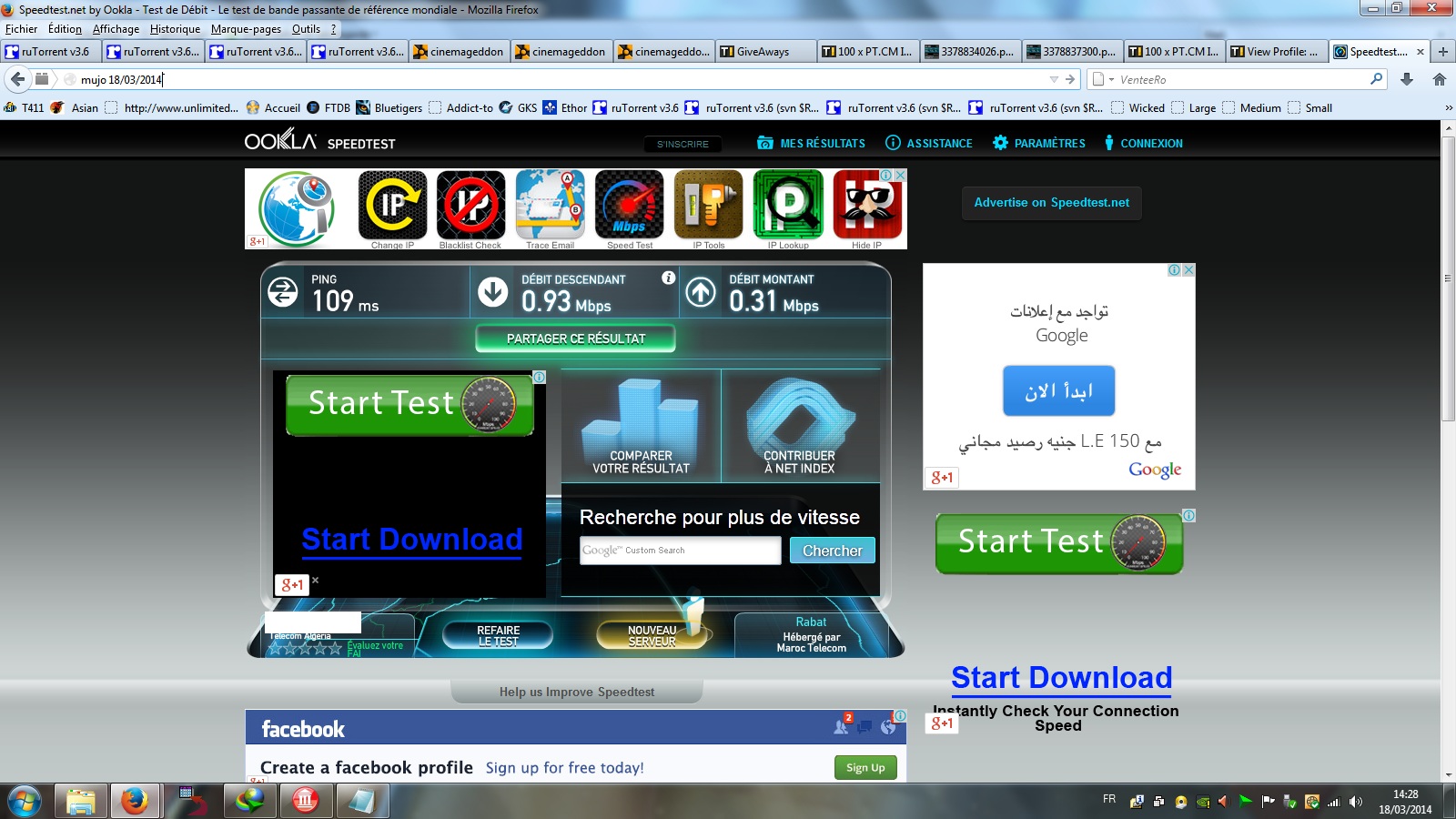The height and width of the screenshot is (819, 1456).
Task: Click the ISP star rating
Action: click(305, 648)
